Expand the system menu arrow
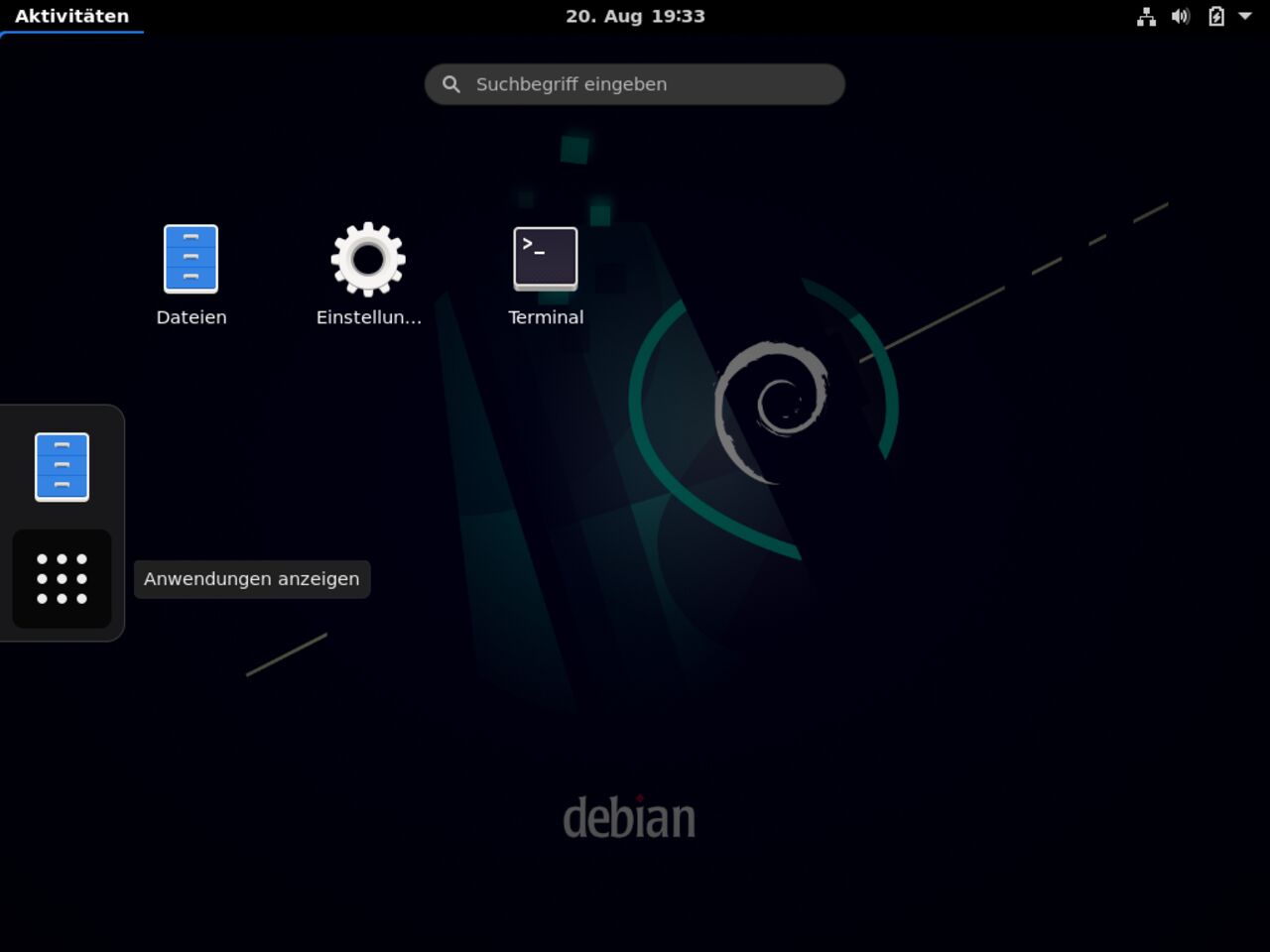The image size is (1270, 952). point(1245,16)
